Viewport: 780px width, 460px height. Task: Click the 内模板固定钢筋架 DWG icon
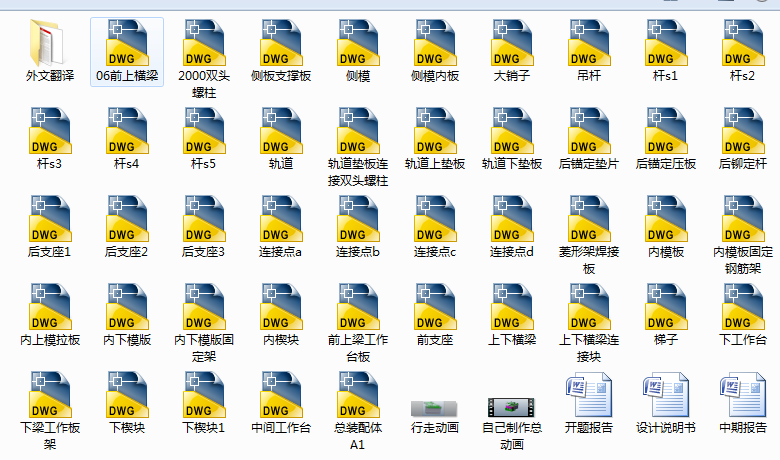click(x=743, y=219)
